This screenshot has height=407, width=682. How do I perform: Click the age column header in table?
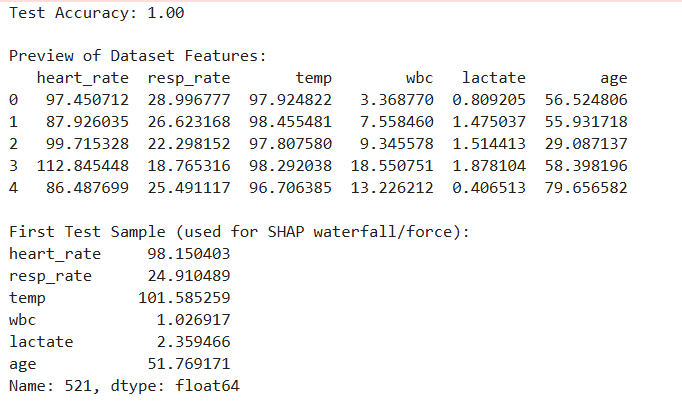613,78
